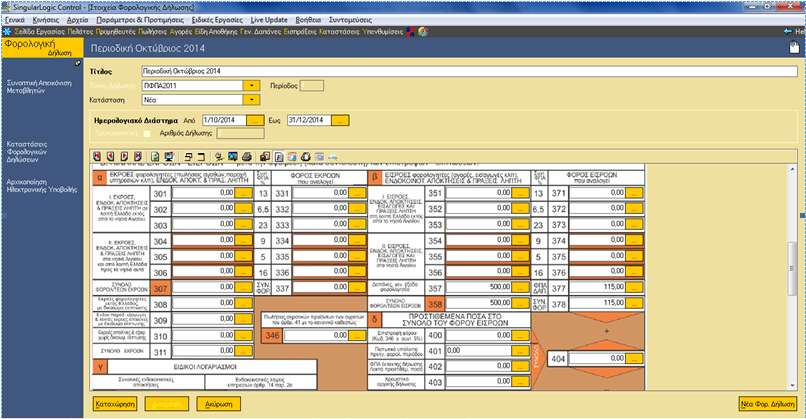The height and width of the screenshot is (419, 806).
Task: Click the highlighted page toolbar icon
Action: tap(279, 157)
